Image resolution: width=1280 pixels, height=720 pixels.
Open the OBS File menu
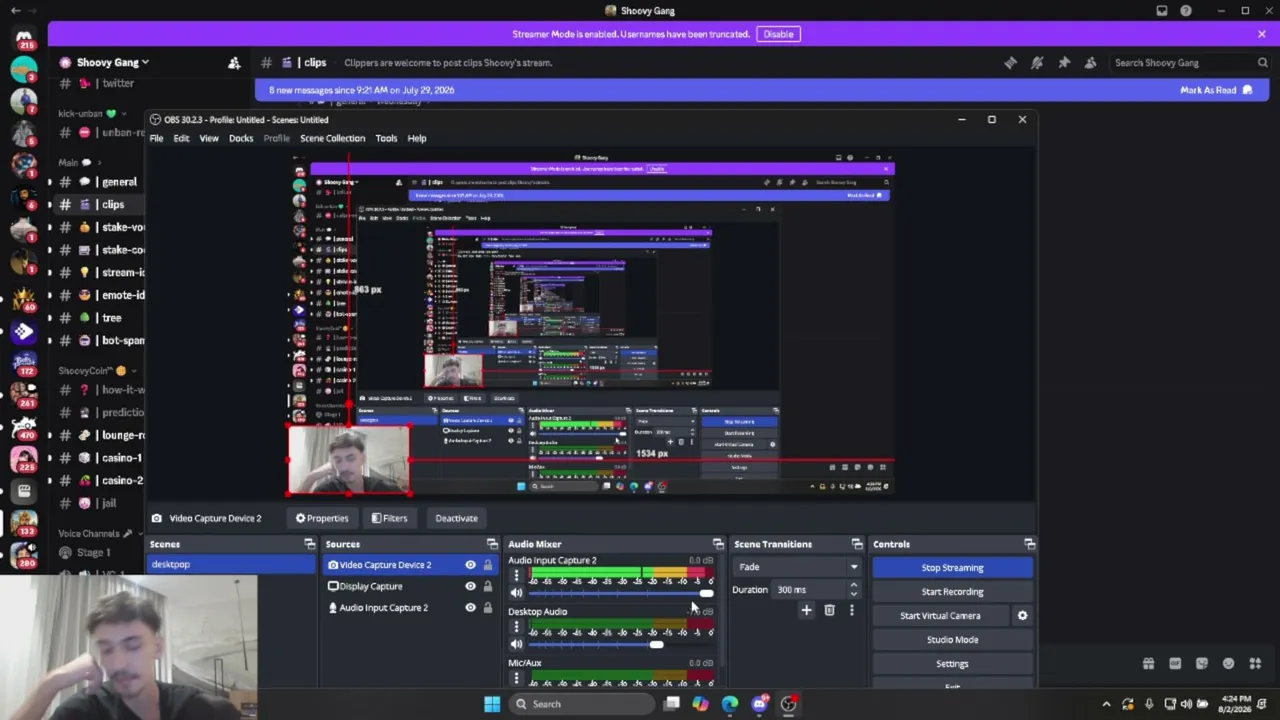click(x=157, y=138)
